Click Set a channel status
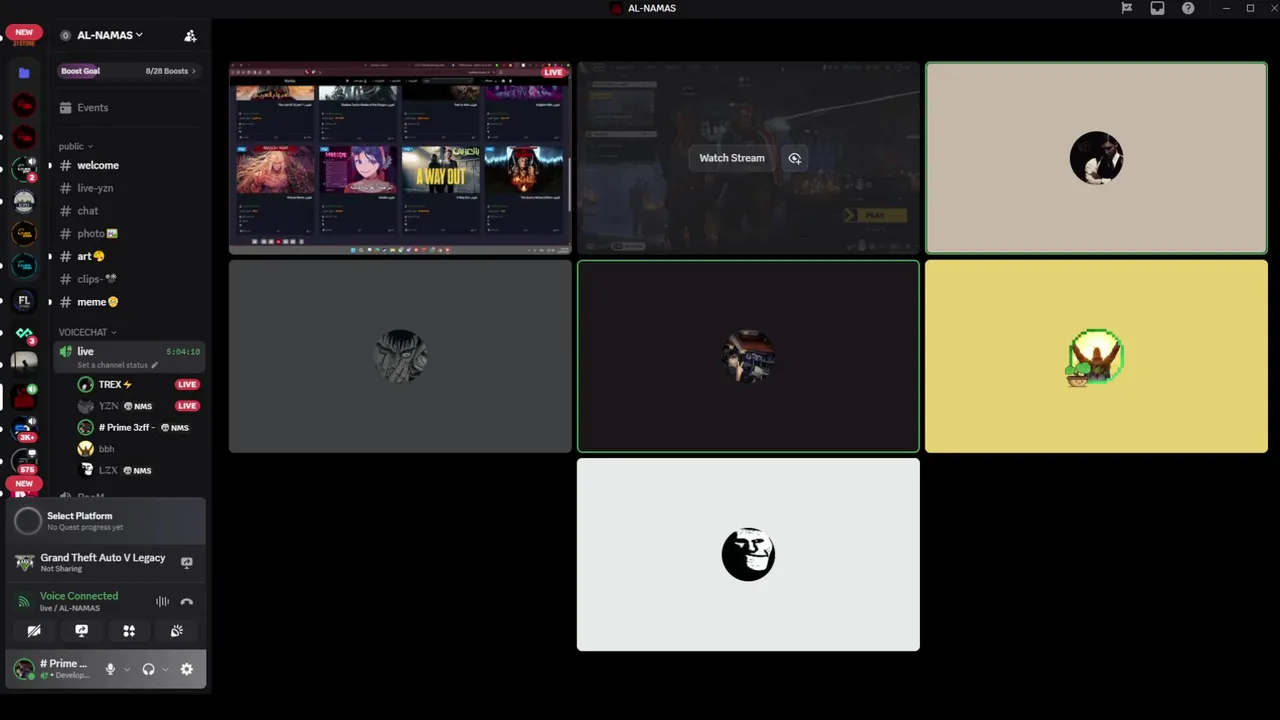 coord(117,365)
